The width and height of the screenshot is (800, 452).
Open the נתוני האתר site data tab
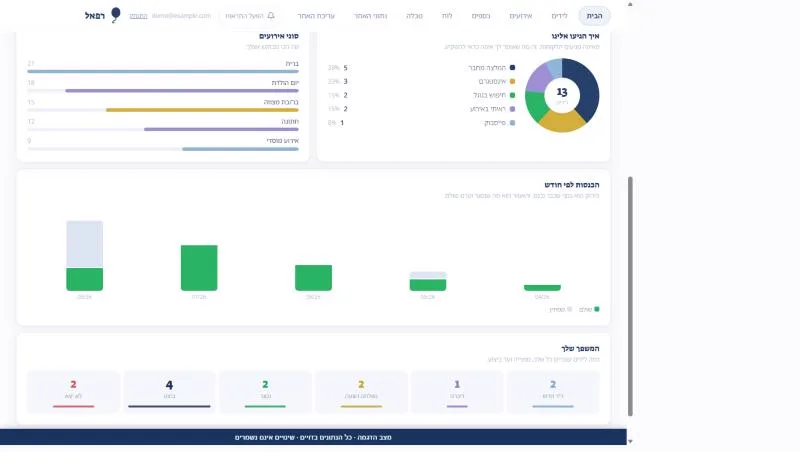[x=370, y=16]
